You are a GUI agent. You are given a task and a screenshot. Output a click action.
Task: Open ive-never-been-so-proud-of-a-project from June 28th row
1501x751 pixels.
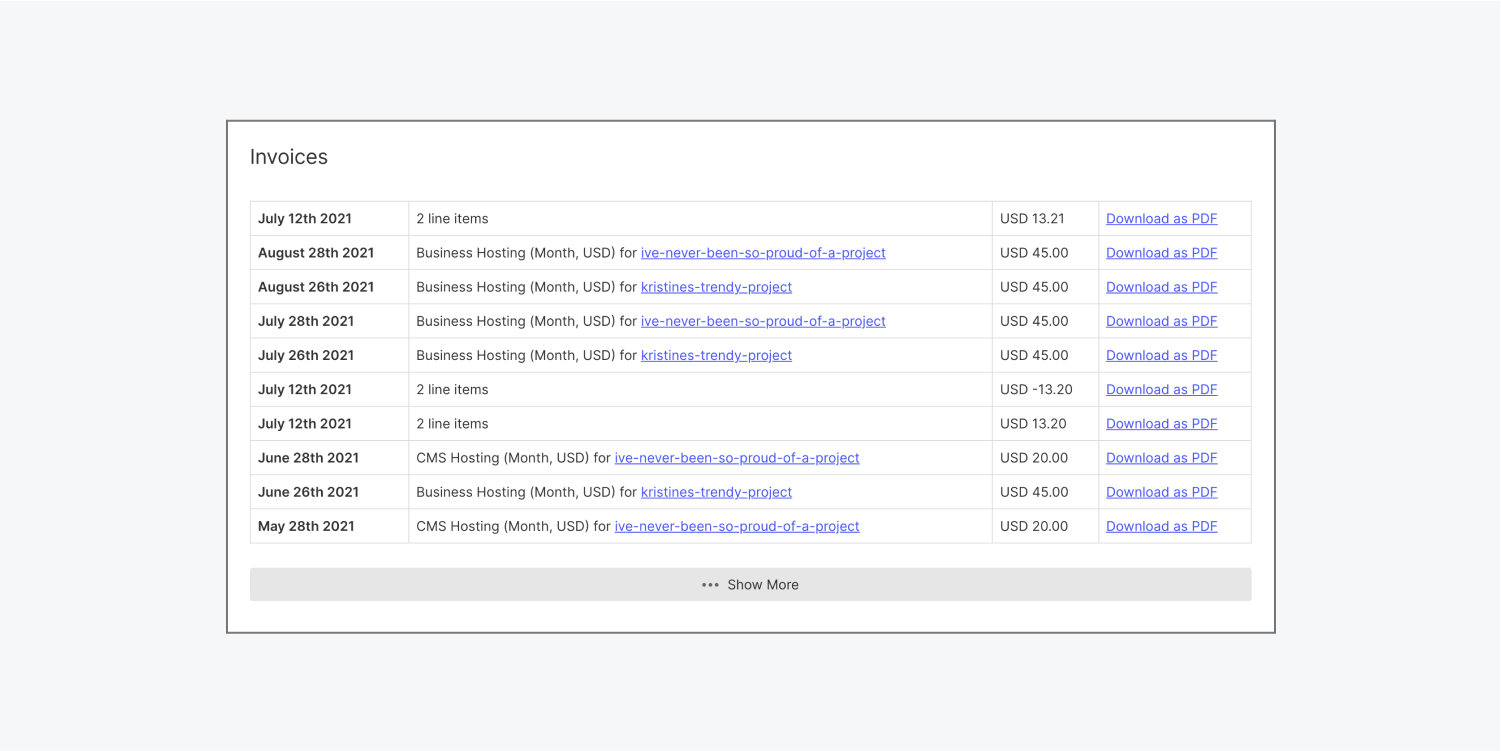(x=737, y=457)
